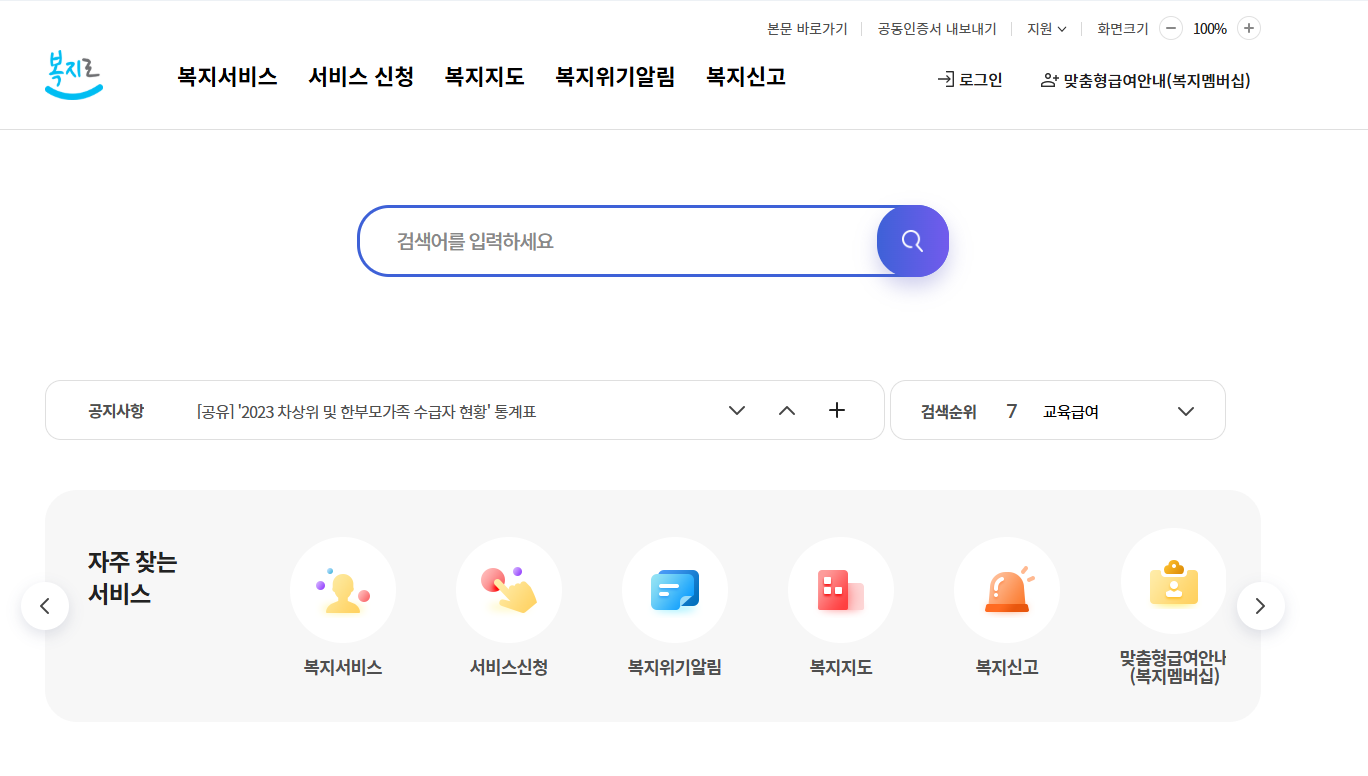Viewport: 1368px width, 776px height.
Task: Open 맞춤형급여안내(복지멤버십) header link
Action: pyautogui.click(x=1146, y=80)
